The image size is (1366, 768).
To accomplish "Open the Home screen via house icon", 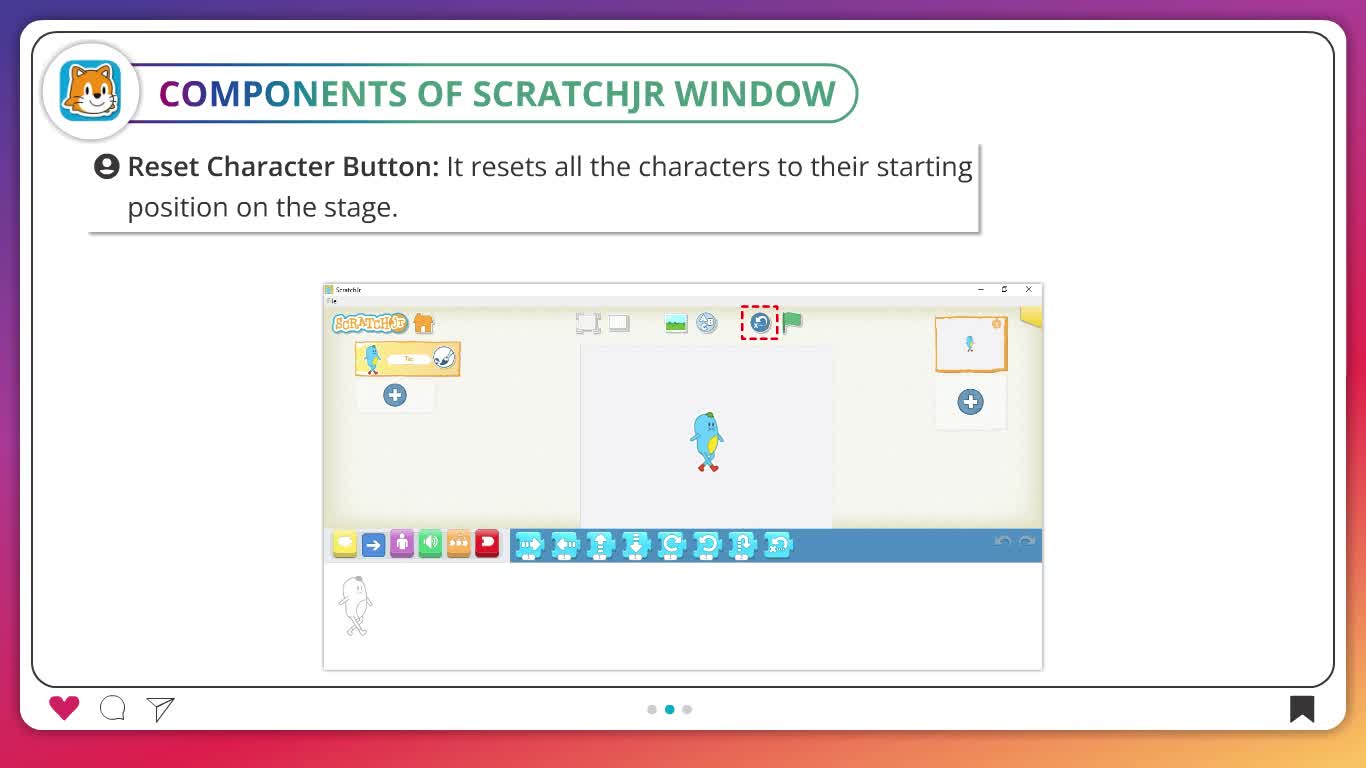I will pyautogui.click(x=424, y=323).
